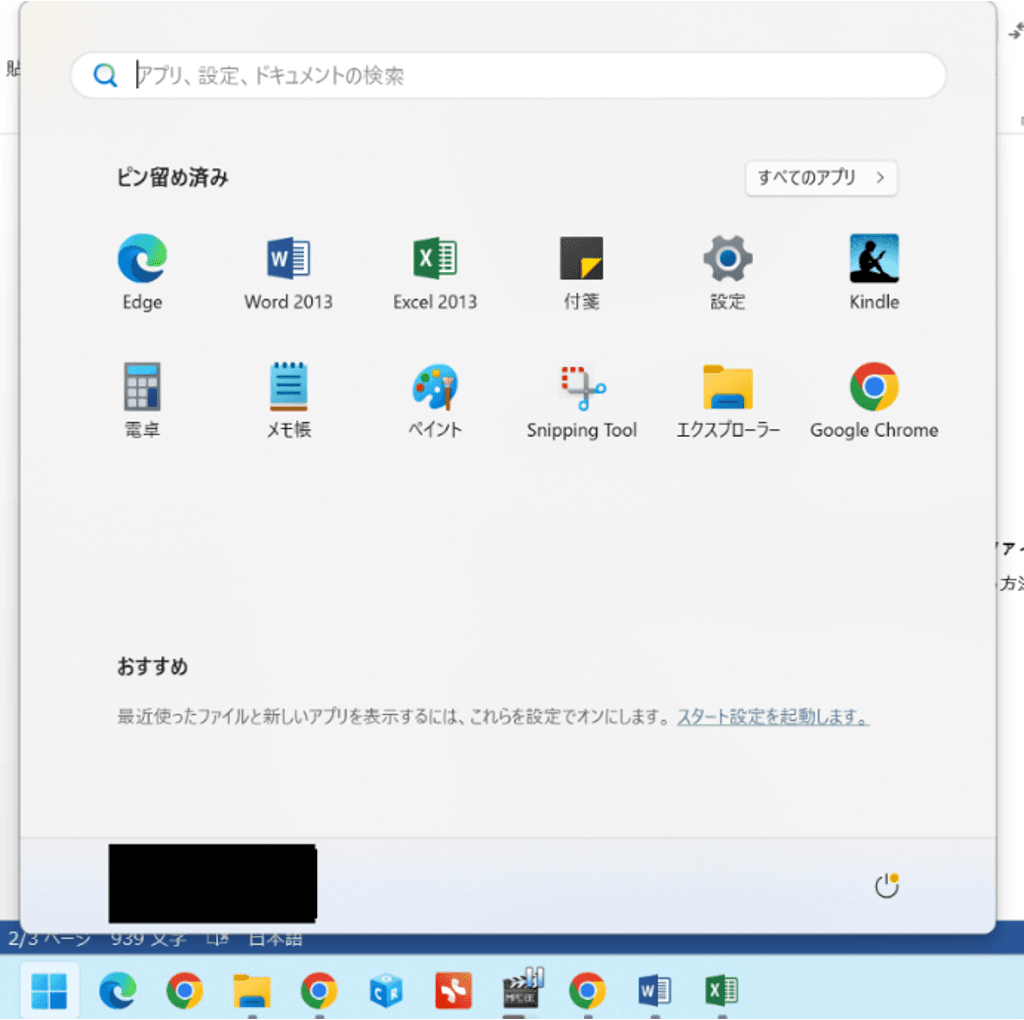Open スタート設定を起動します link
Viewport: 1024px width, 1020px height.
(x=772, y=717)
